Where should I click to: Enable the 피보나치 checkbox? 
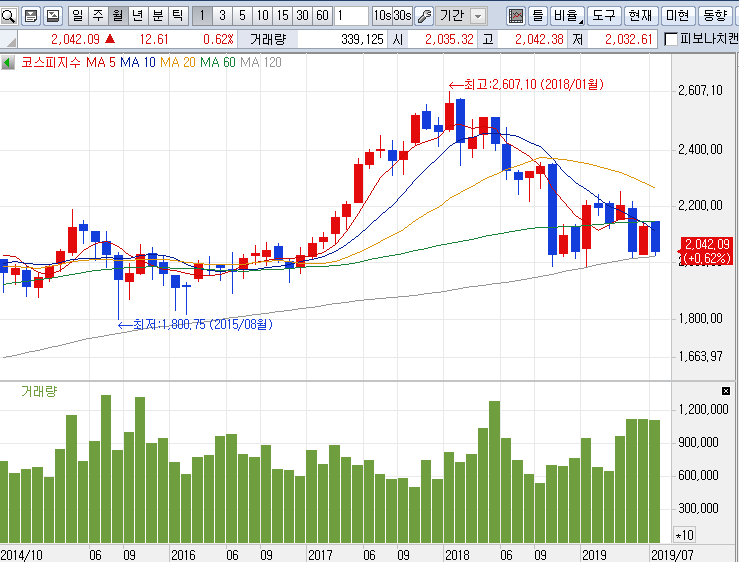click(x=670, y=39)
